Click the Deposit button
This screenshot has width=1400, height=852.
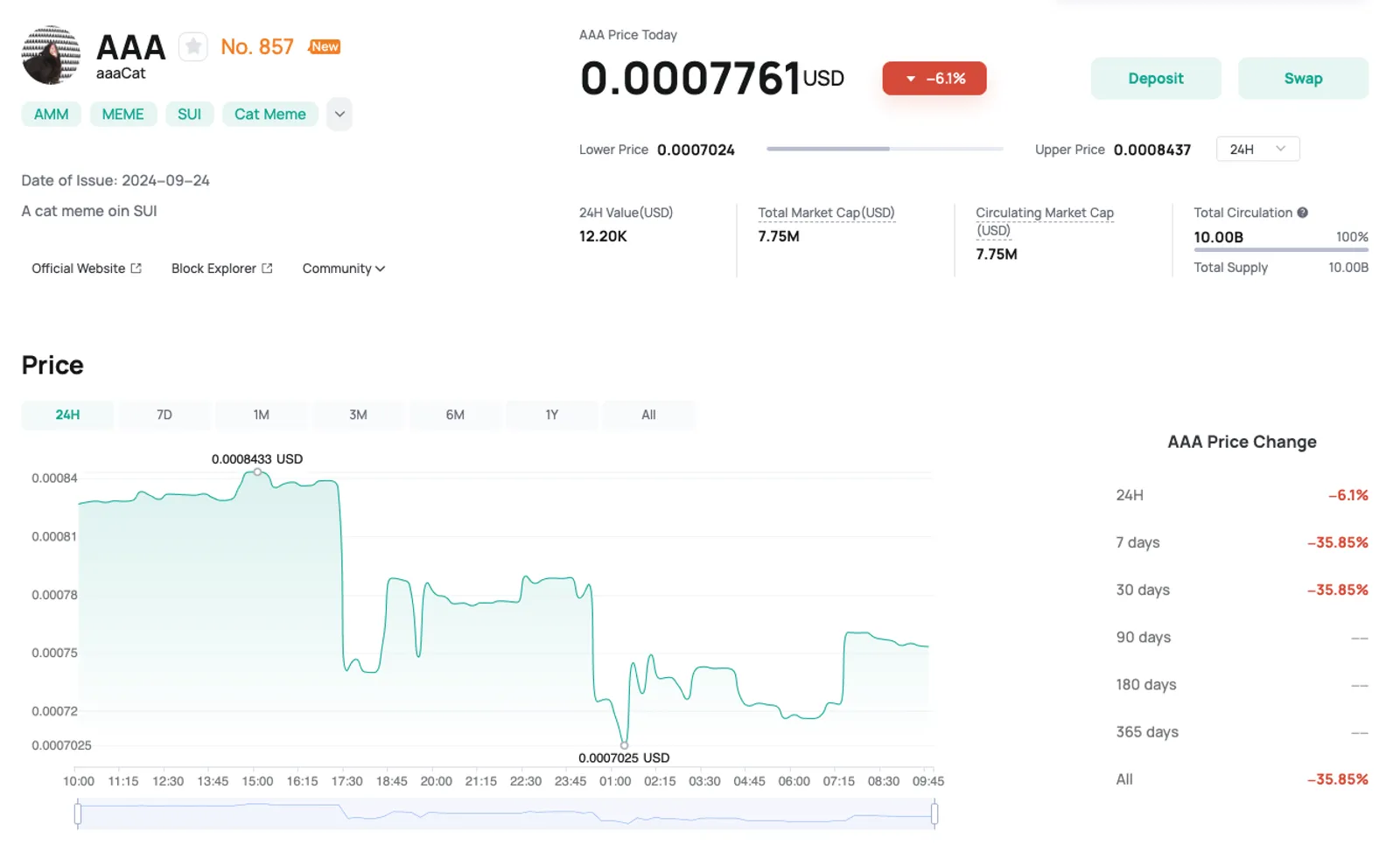[1155, 79]
